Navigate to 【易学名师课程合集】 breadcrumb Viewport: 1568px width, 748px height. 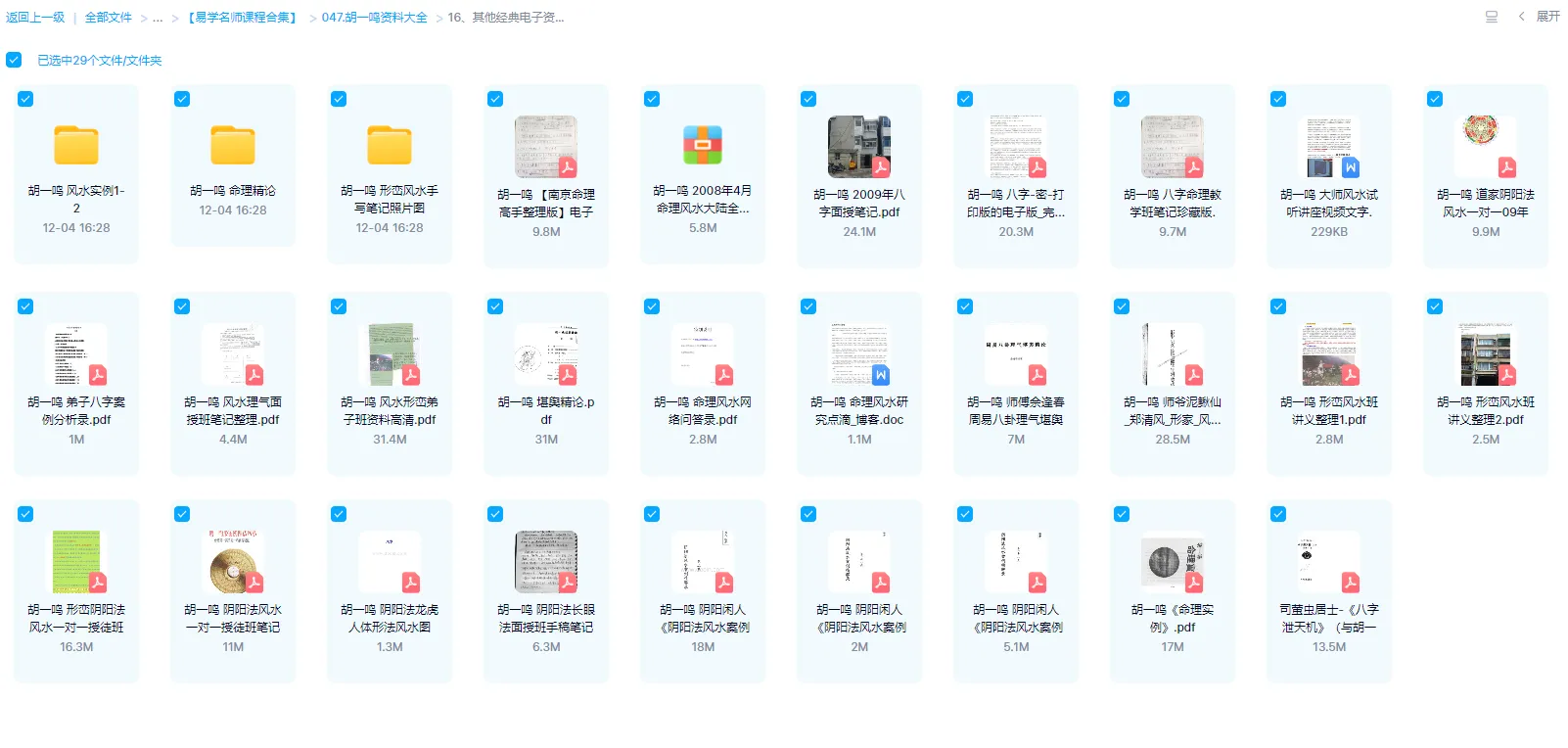[x=242, y=18]
